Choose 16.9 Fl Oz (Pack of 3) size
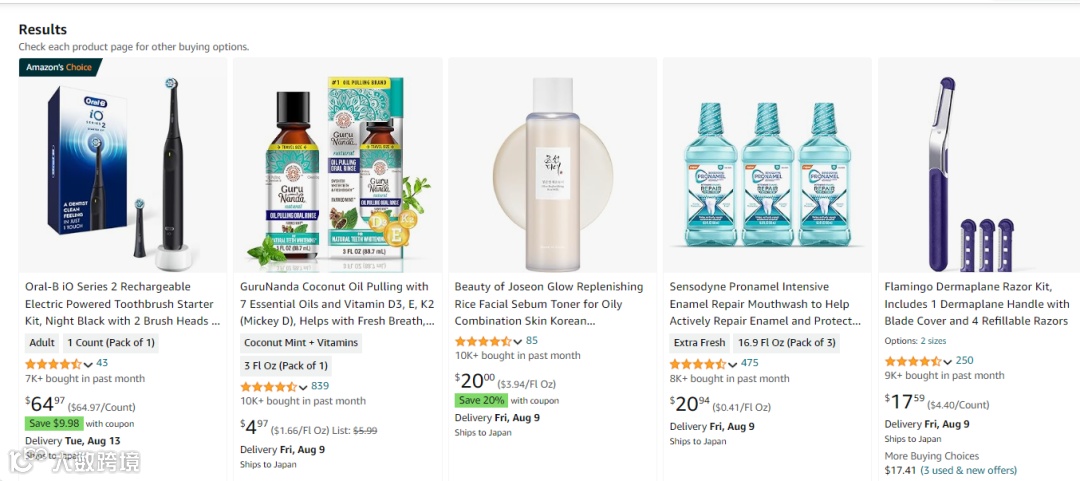Image resolution: width=1080 pixels, height=481 pixels. click(x=786, y=342)
